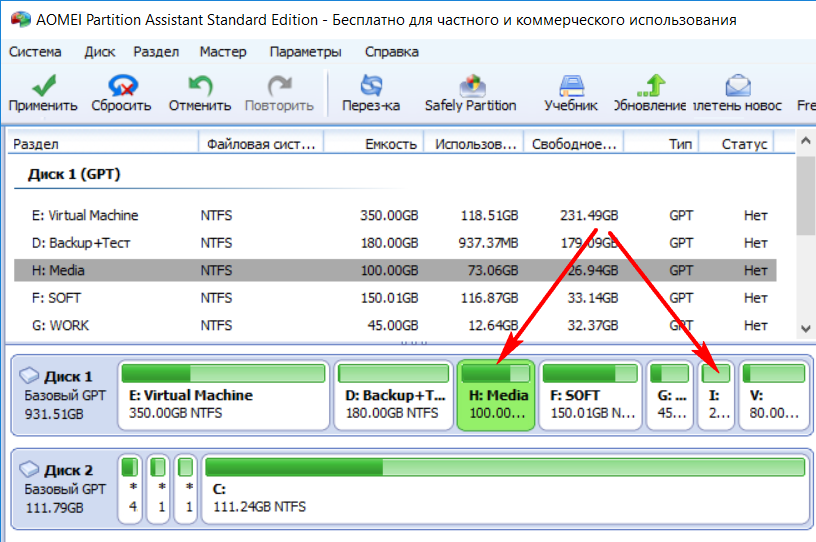Open the Мастер menu
Screen dimensions: 816x542
(x=223, y=52)
